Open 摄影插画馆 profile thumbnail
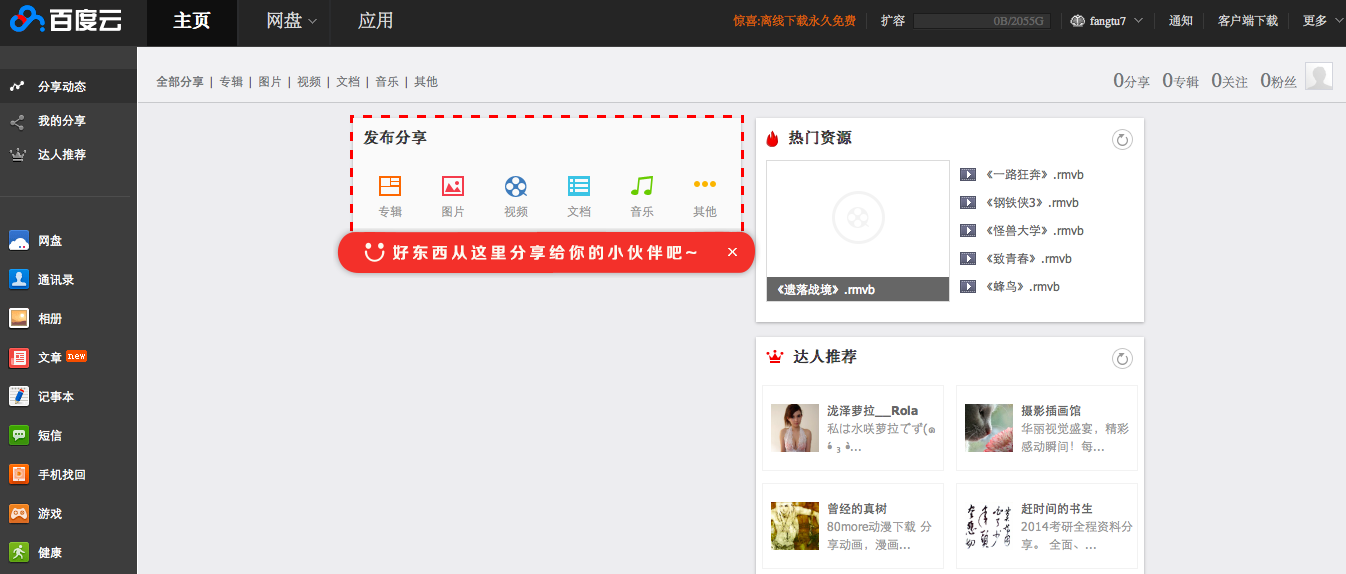 pyautogui.click(x=989, y=428)
